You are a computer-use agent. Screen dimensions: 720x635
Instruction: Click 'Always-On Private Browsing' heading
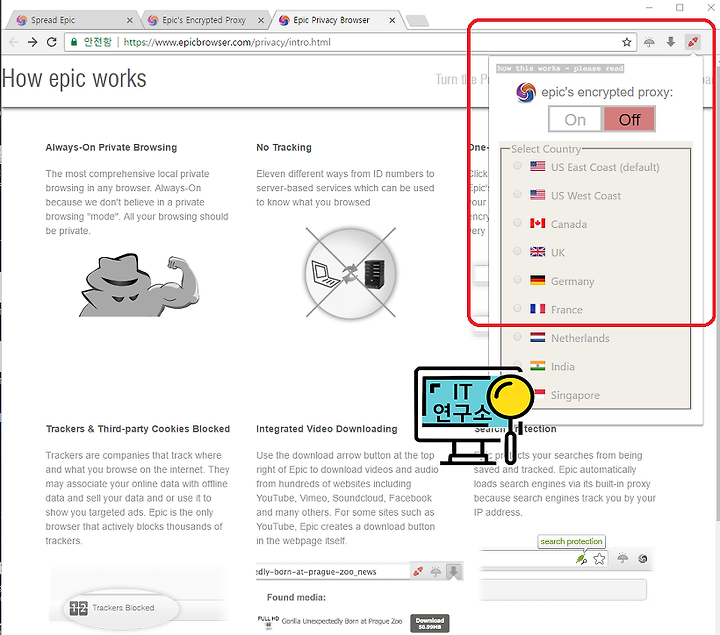coord(111,147)
